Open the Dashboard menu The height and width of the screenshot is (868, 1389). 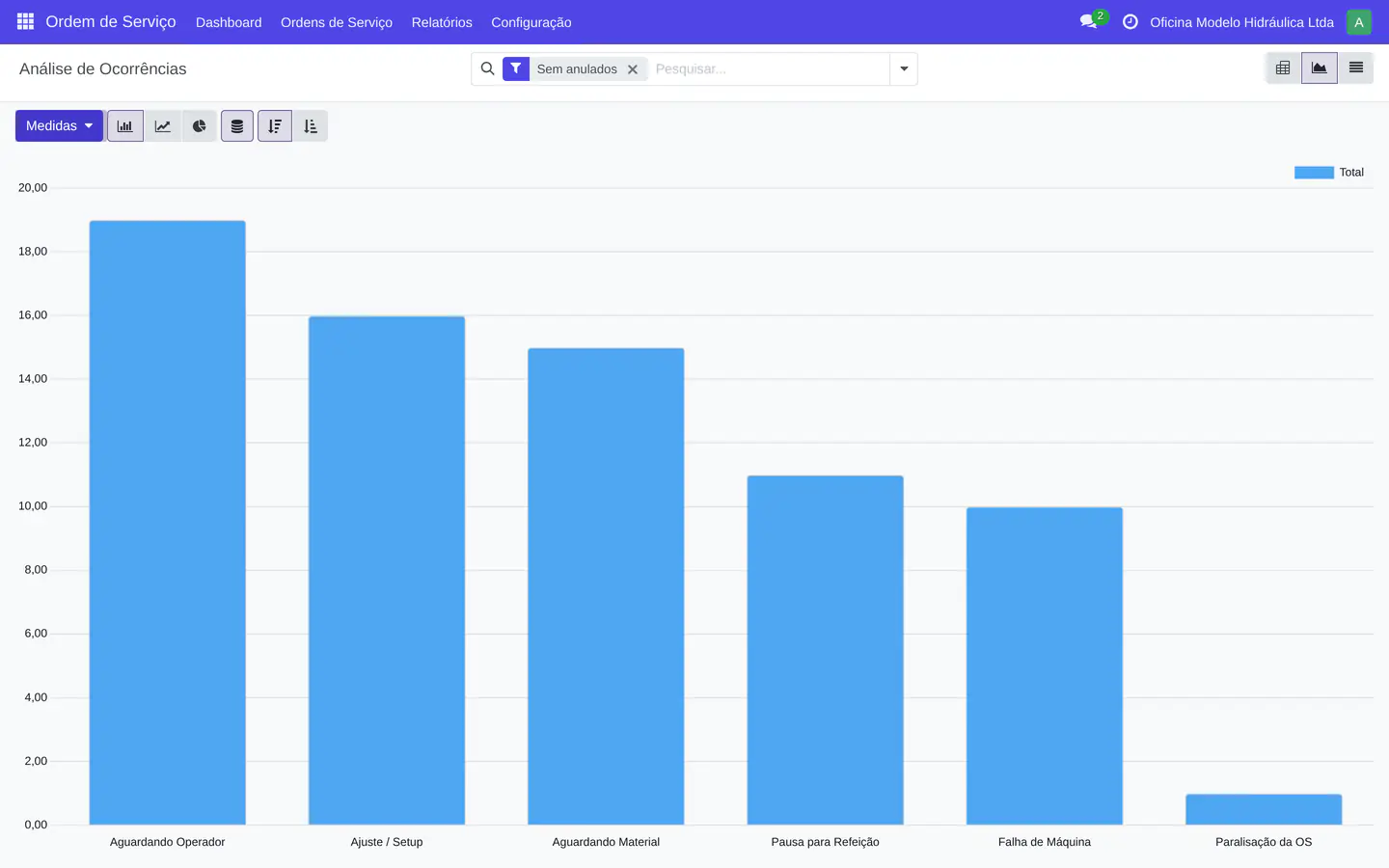229,22
